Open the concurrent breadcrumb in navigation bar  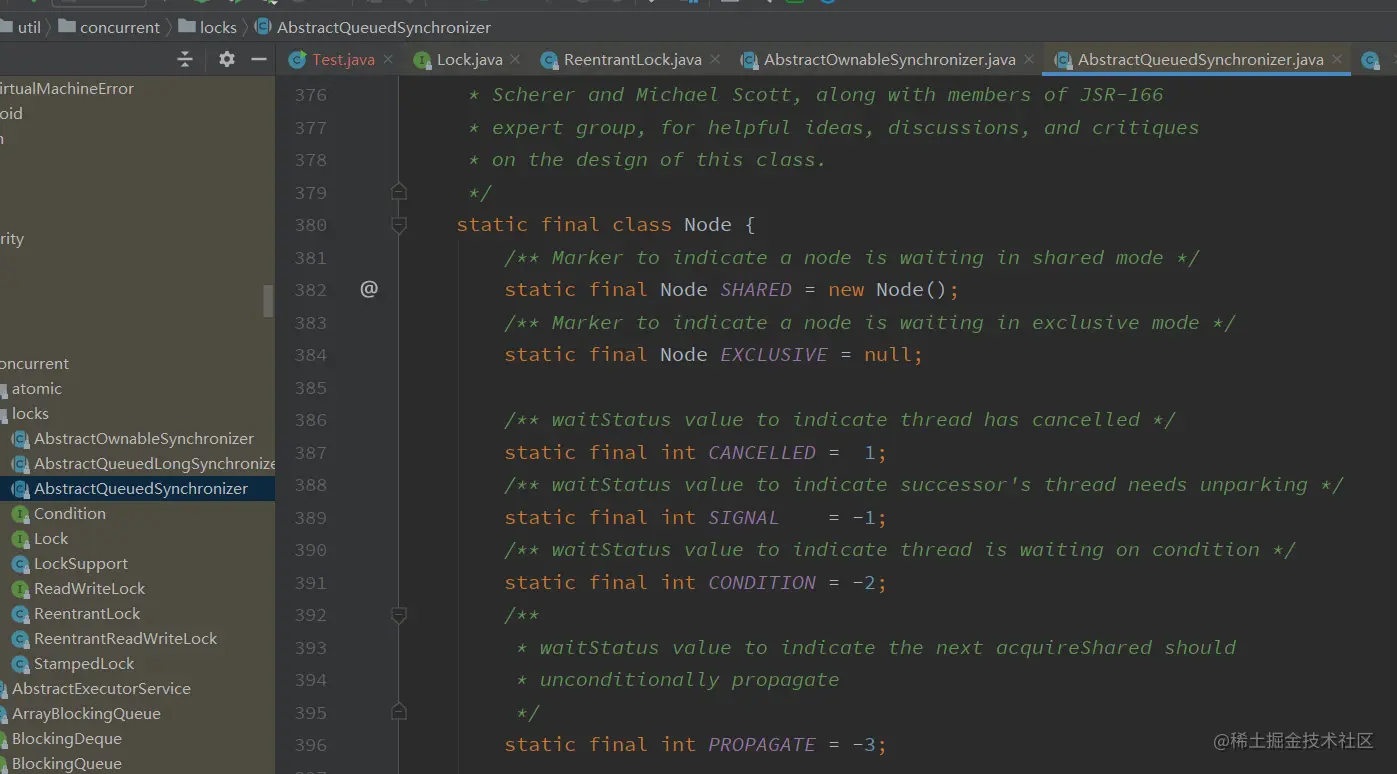(x=109, y=27)
